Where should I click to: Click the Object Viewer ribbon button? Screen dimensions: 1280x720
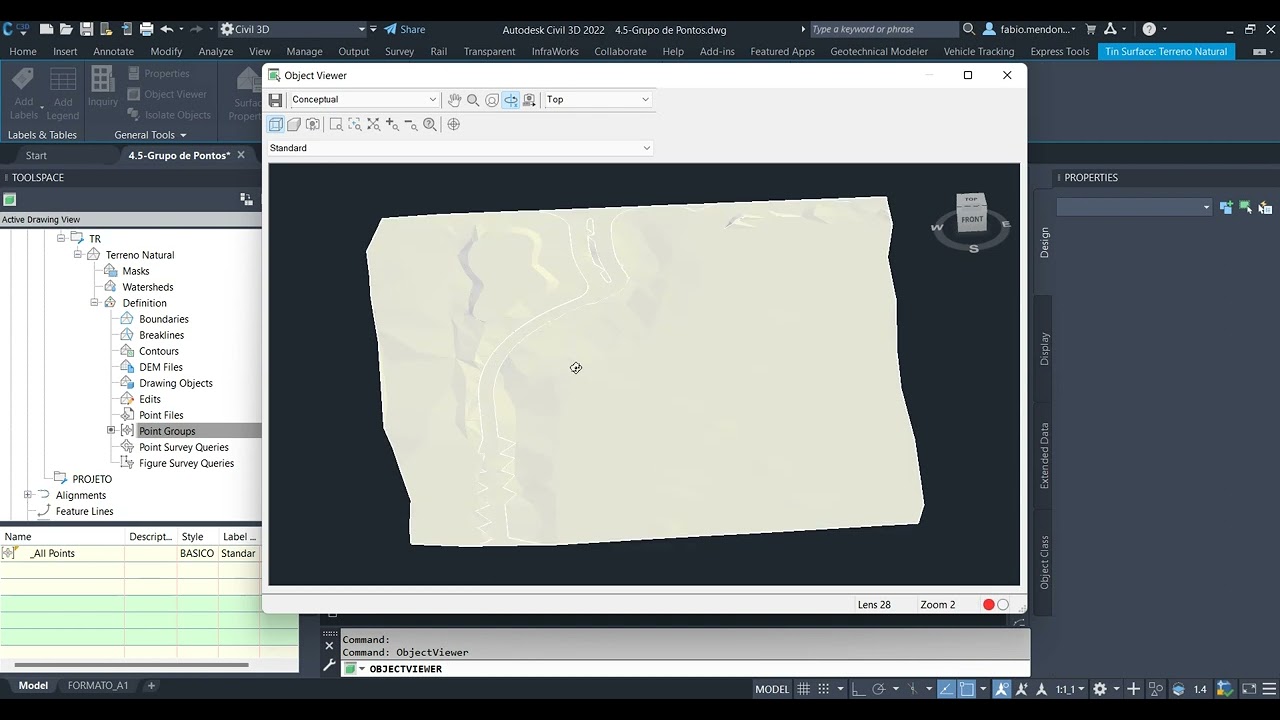167,94
